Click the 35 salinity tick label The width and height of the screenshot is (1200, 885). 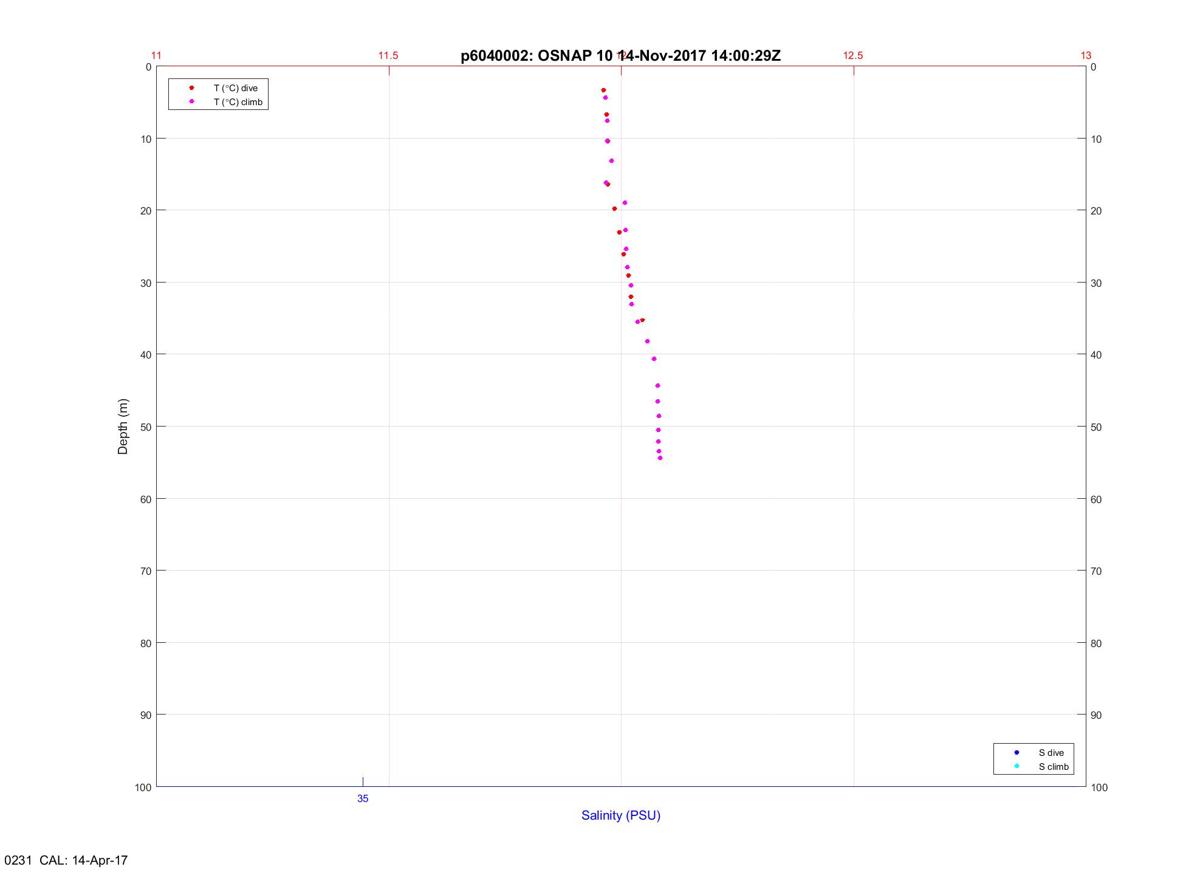pyautogui.click(x=363, y=799)
